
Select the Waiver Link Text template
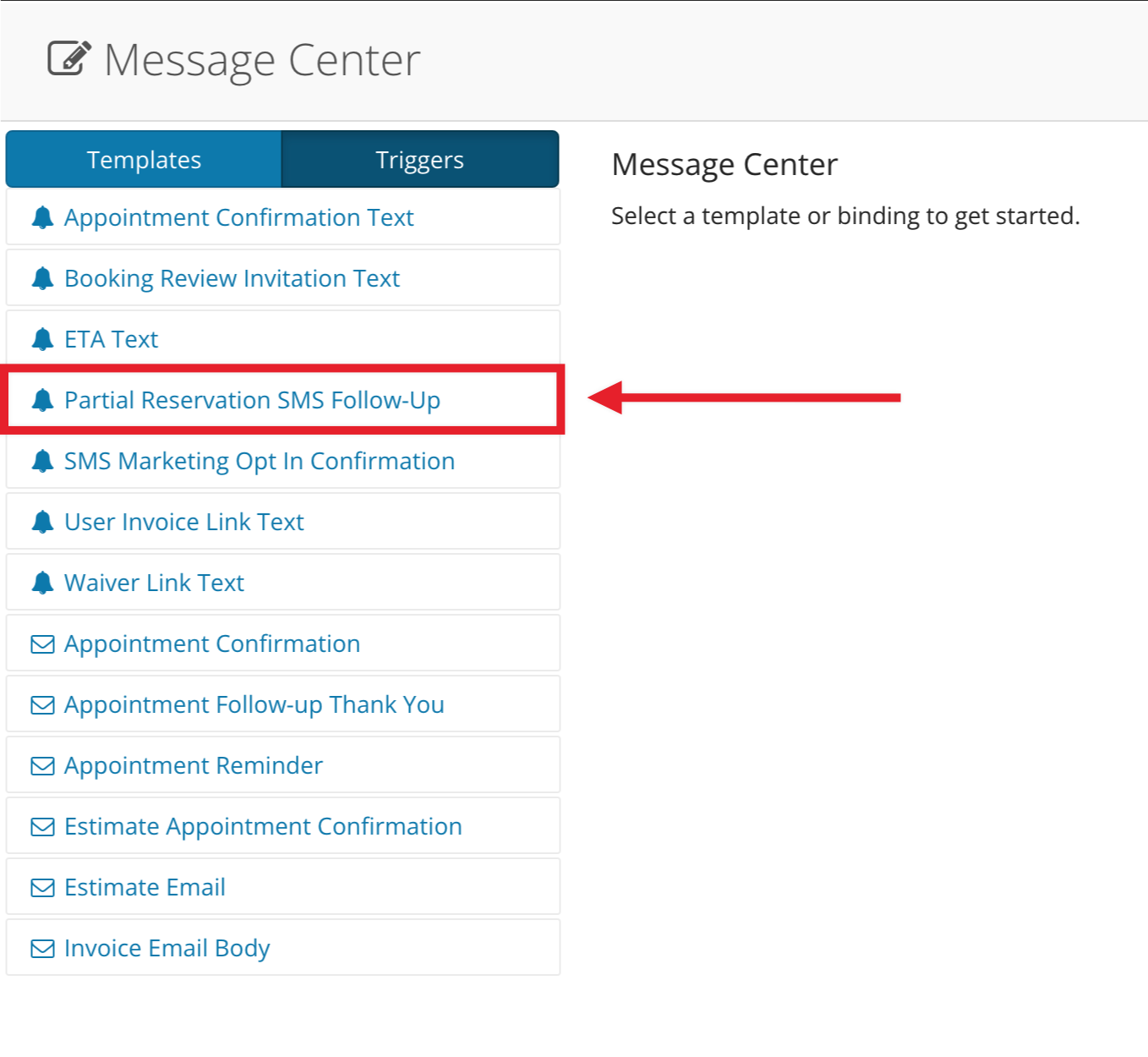click(283, 582)
